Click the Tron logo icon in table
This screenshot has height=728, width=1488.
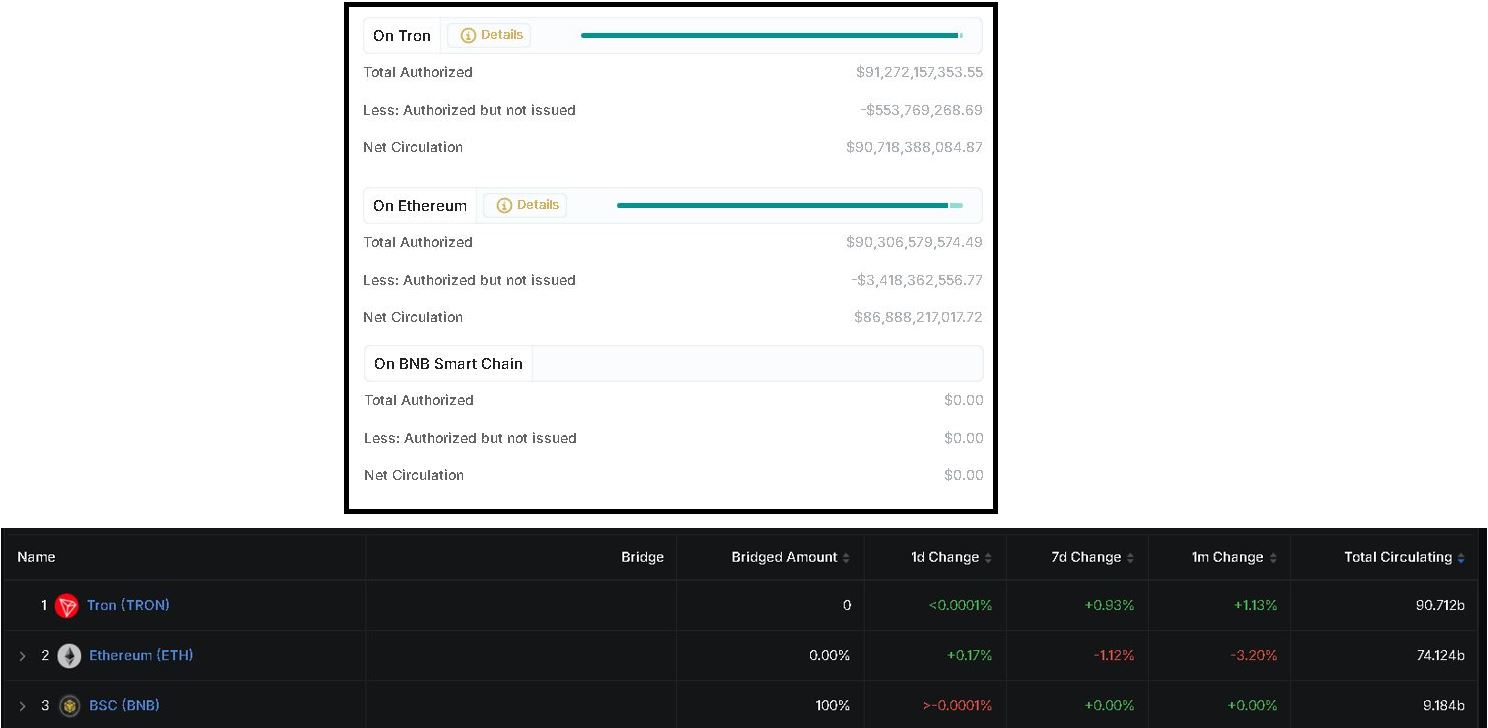[x=67, y=606]
